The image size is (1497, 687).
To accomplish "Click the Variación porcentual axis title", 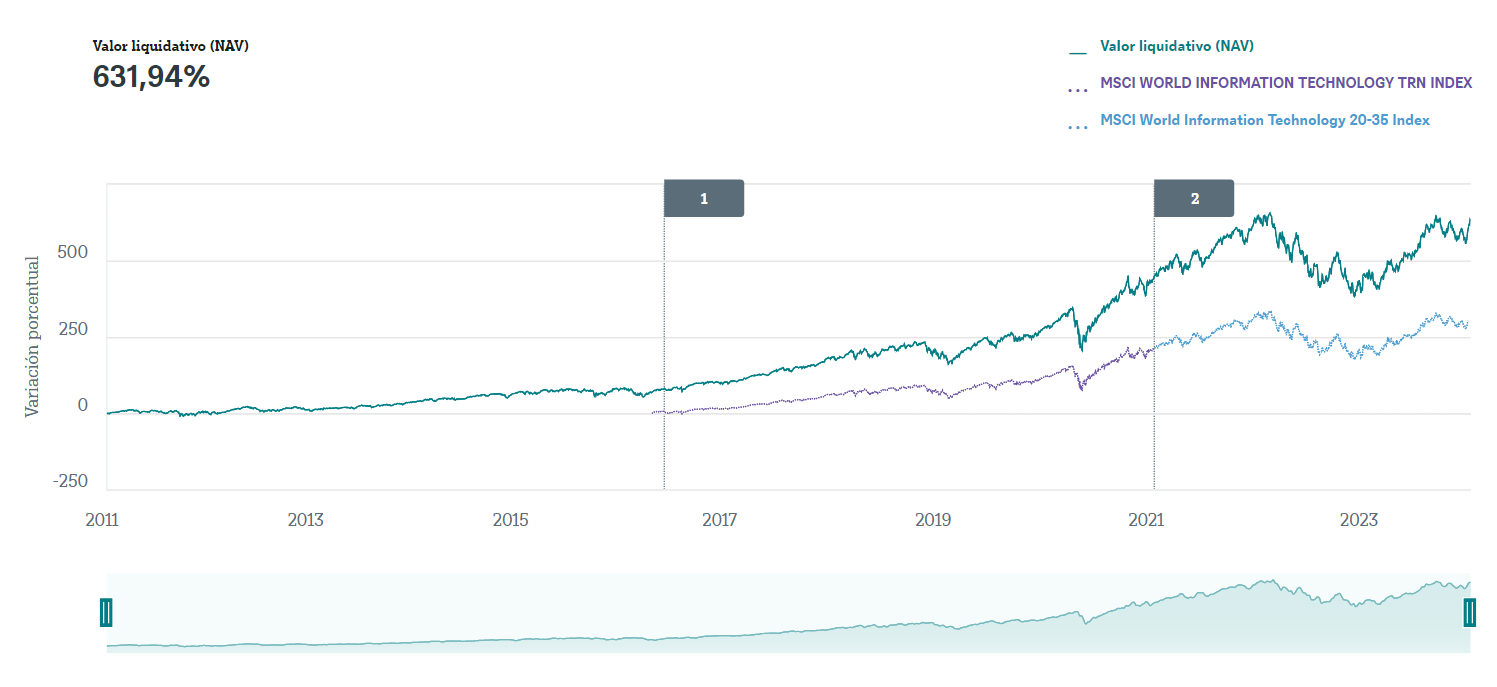I will pos(33,337).
